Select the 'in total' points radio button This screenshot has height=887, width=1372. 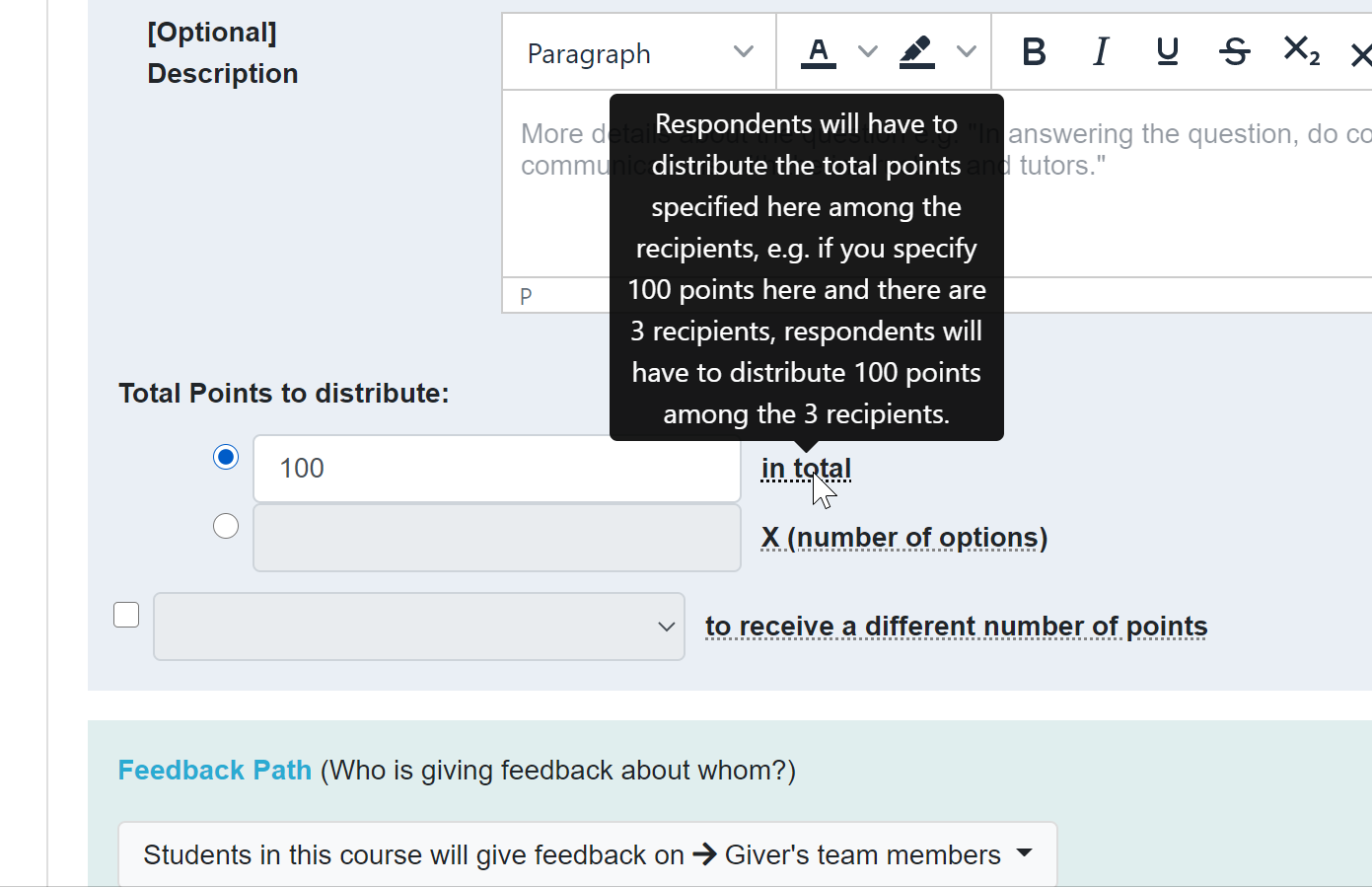[226, 457]
